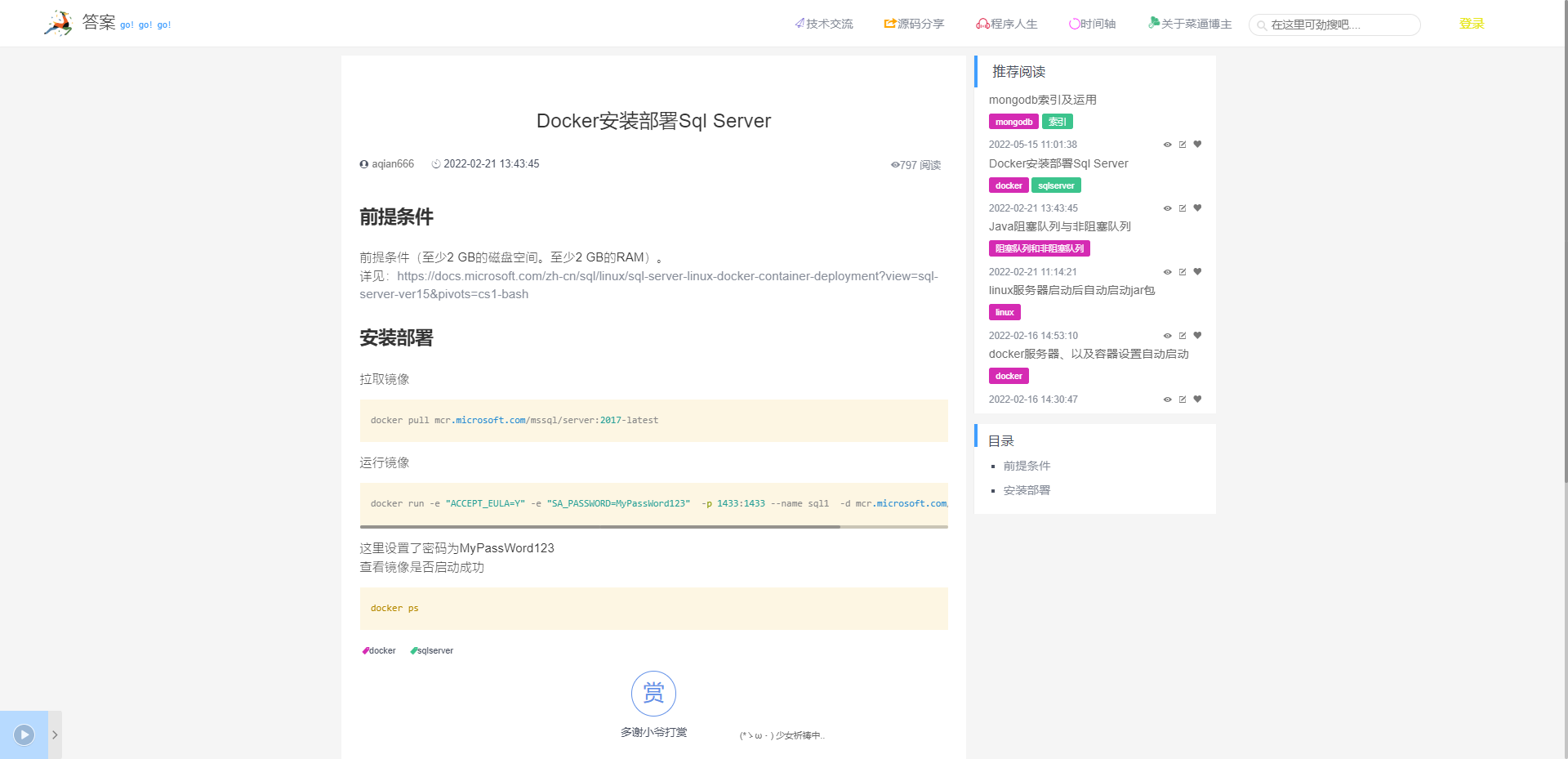Click comment icon on 2022-02-21 13:43:45 sidebar row
Screen dimensions: 1568x759
point(1183,208)
